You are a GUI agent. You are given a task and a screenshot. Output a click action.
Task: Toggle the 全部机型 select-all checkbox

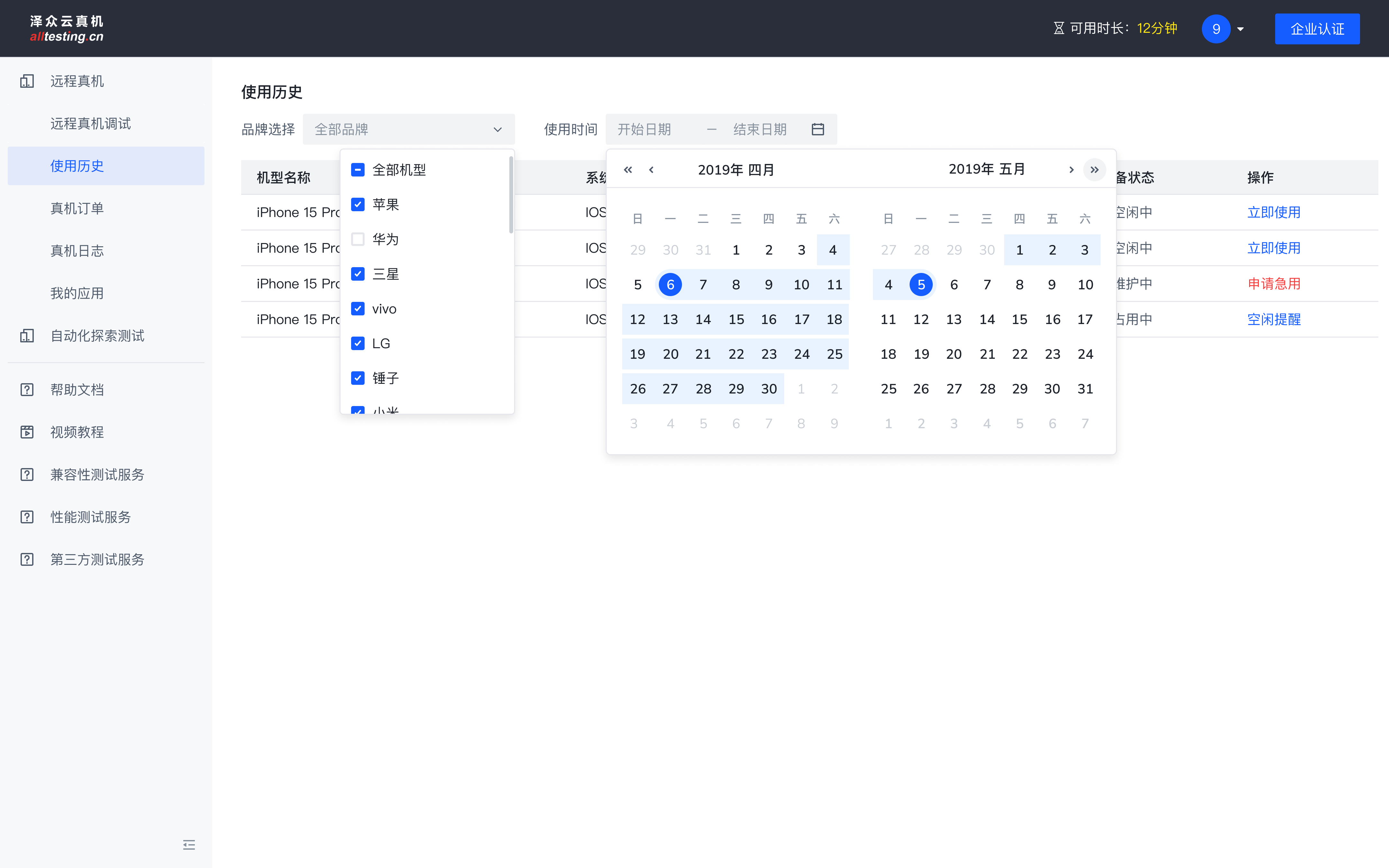[x=358, y=169]
